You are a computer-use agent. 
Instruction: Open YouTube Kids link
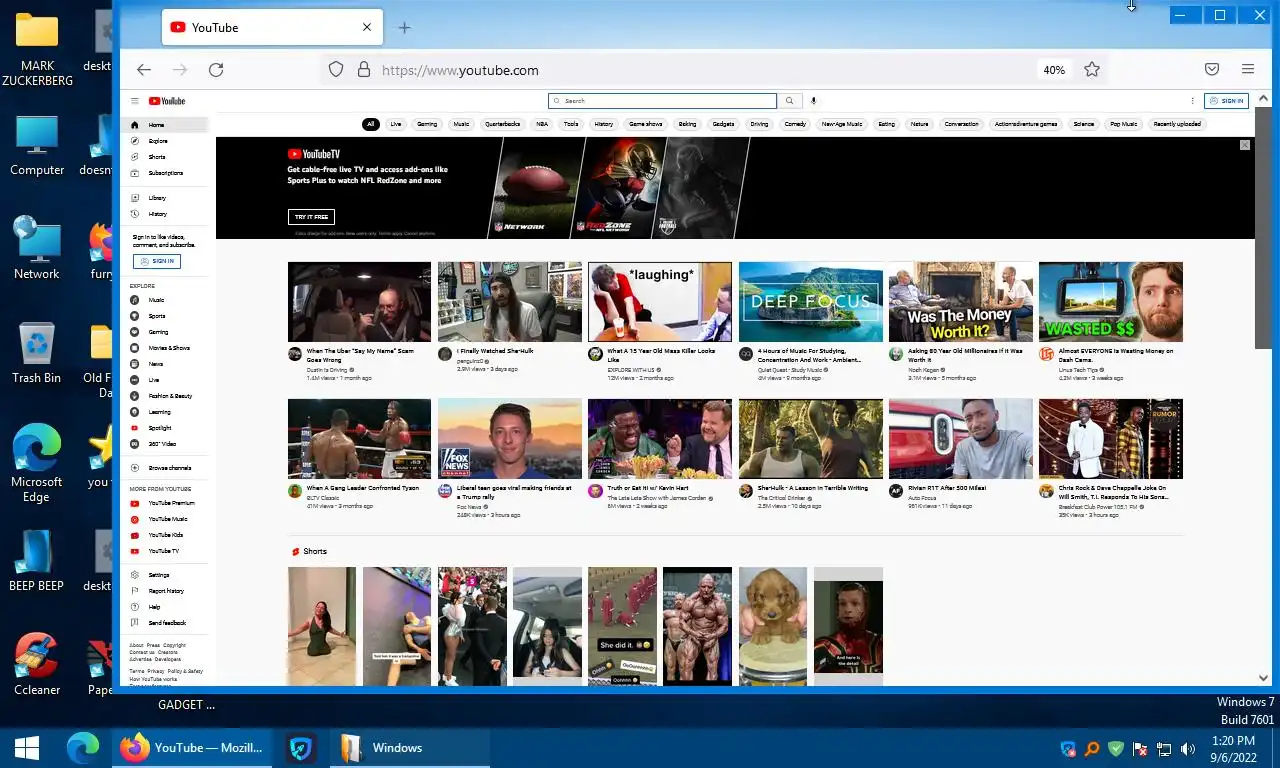point(165,535)
